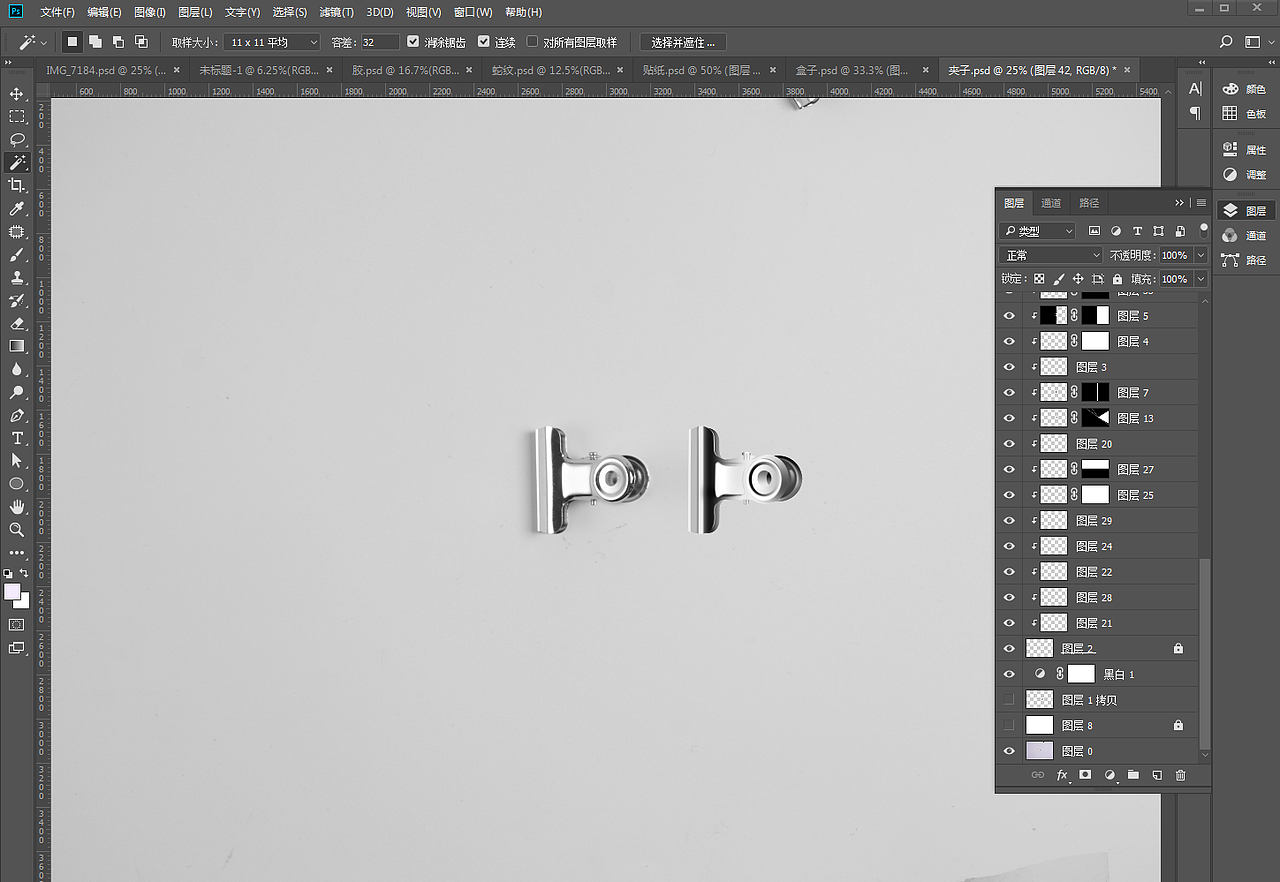
Task: Click the 选择并遮住 button
Action: 683,42
